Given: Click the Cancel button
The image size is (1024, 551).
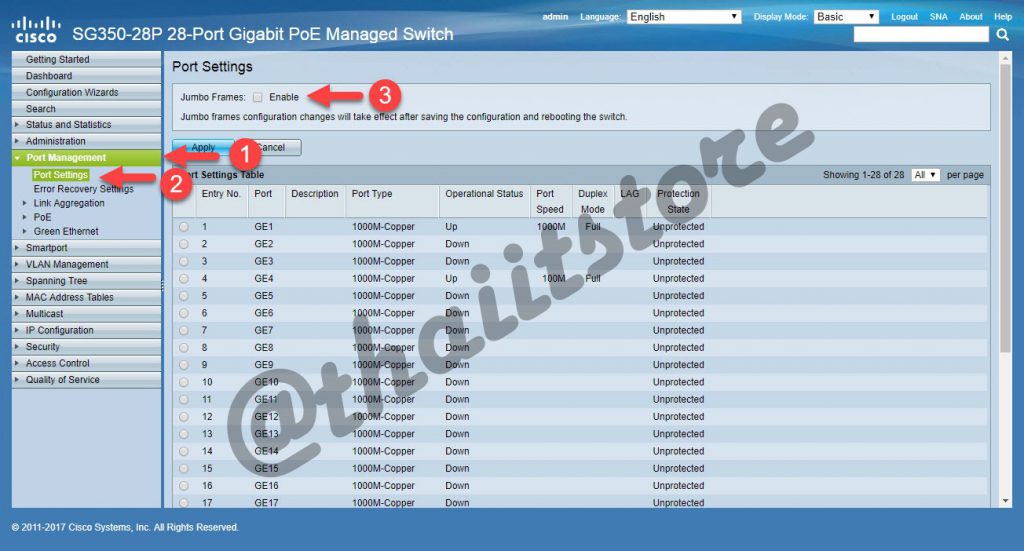Looking at the screenshot, I should click(x=271, y=148).
